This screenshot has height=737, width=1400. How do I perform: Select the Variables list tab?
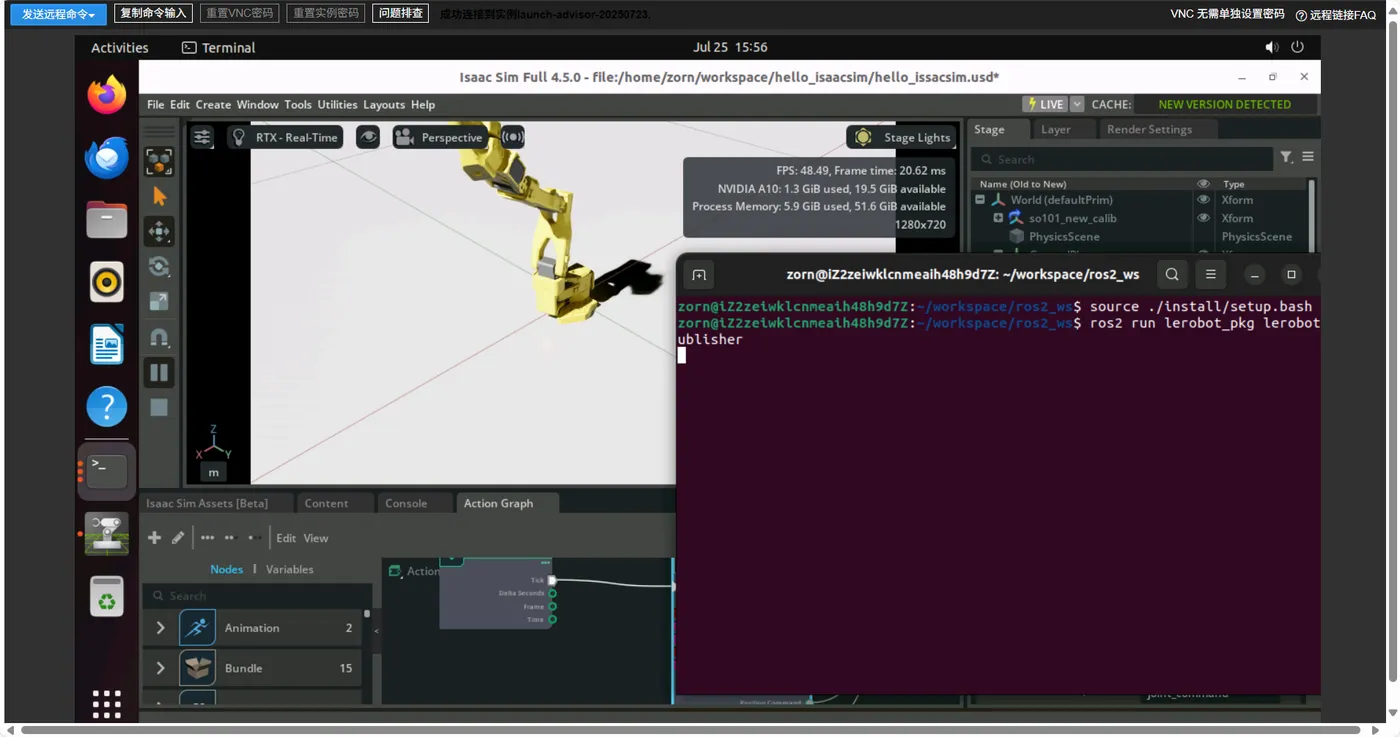(290, 569)
